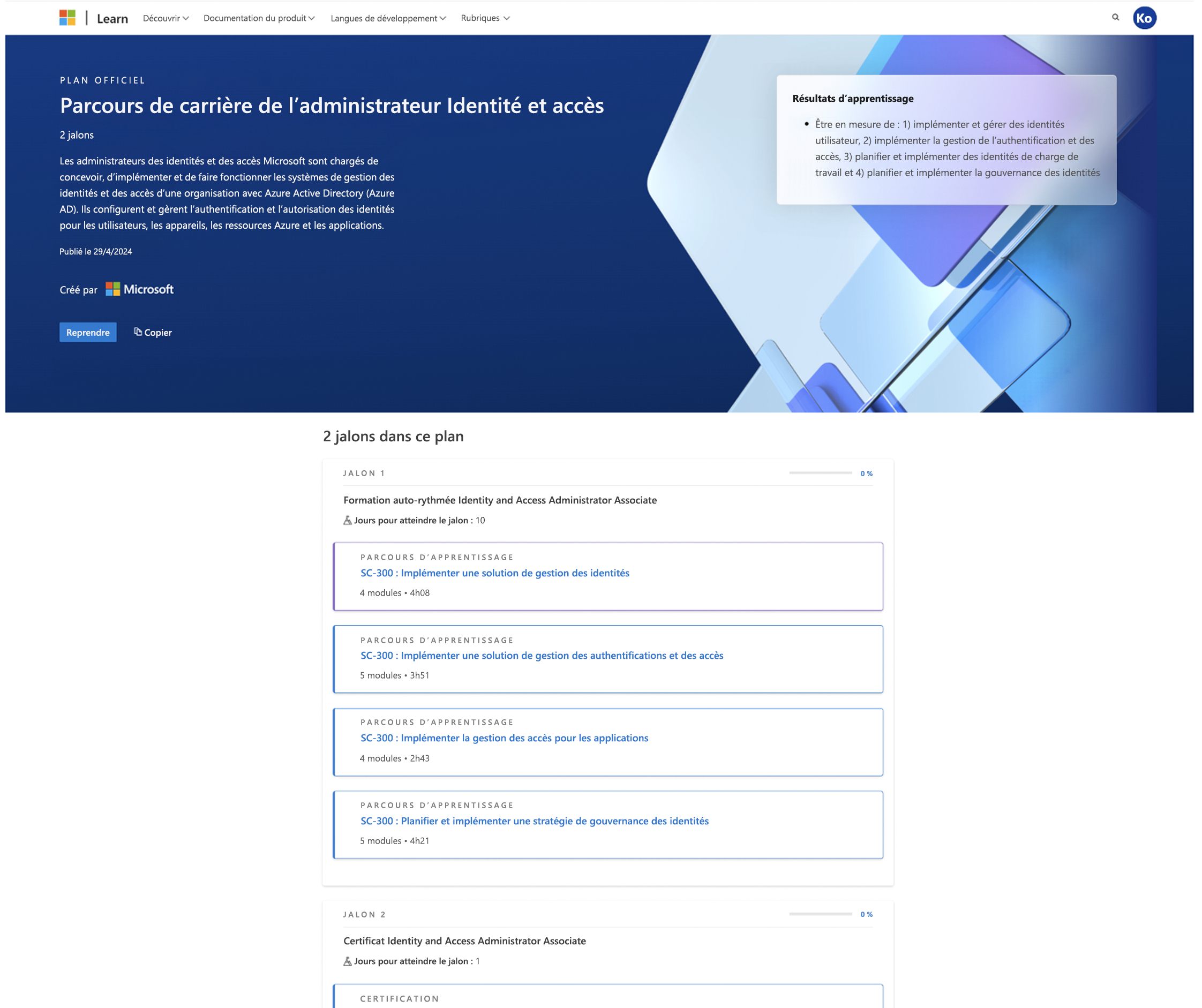Click the Reprendre button

(87, 331)
